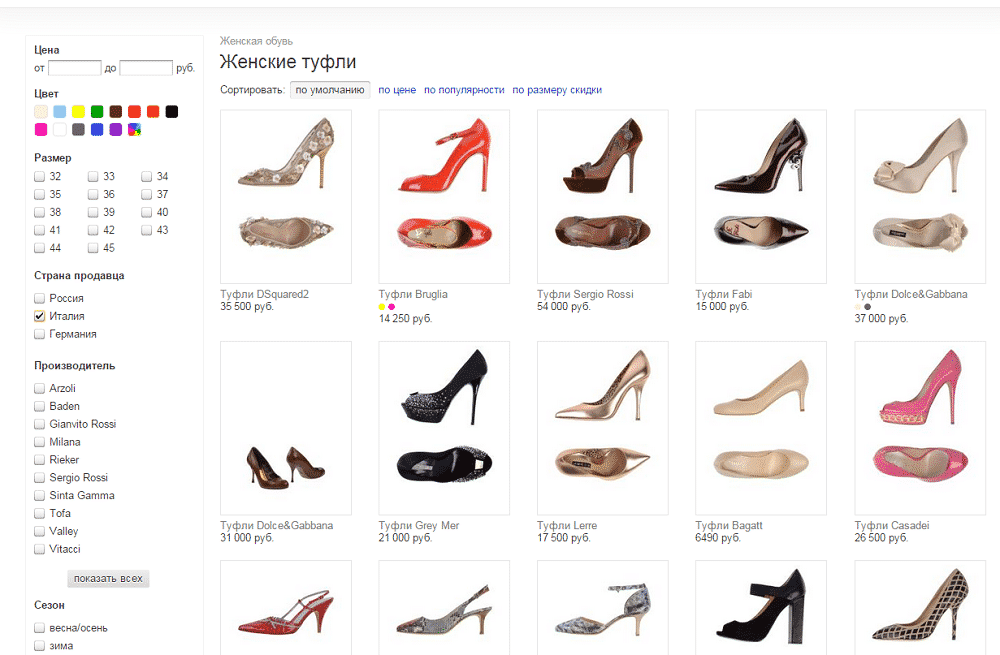This screenshot has width=1000, height=655.
Task: Pick the purple color swatch
Action: coord(115,129)
